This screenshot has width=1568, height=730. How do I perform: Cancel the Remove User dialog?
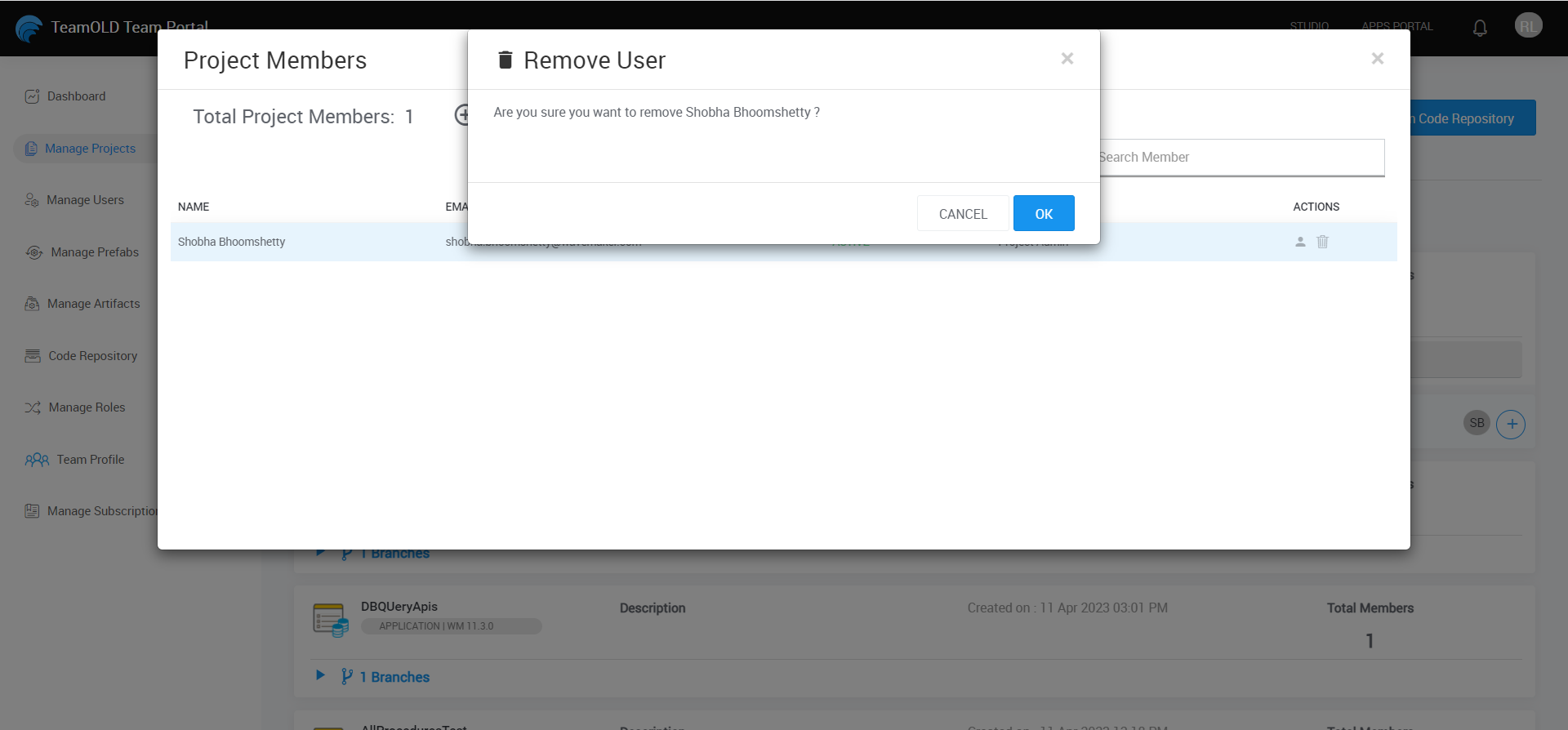(962, 214)
